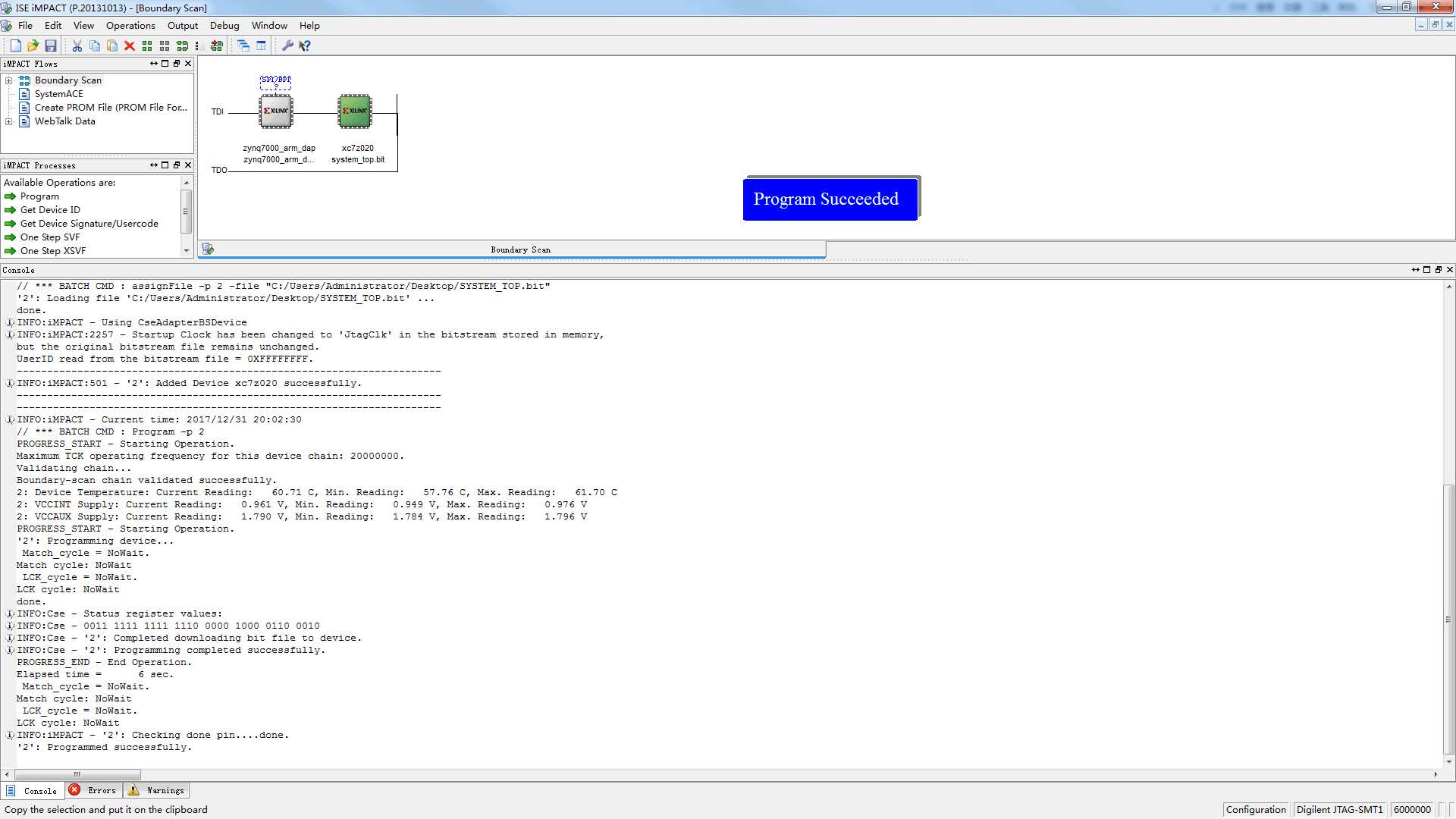Close the iMPACT Flows panel

point(188,64)
